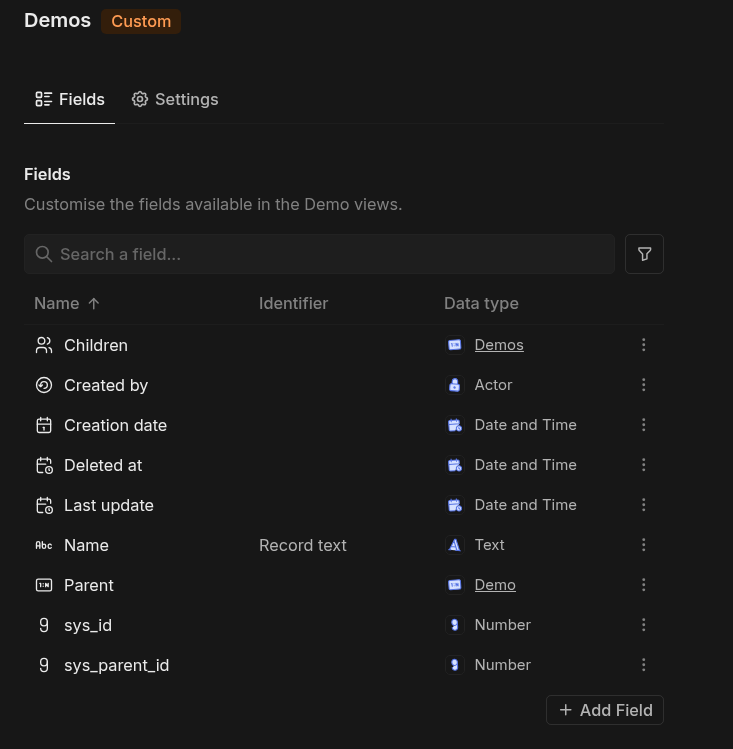Viewport: 733px width, 749px height.
Task: Open the three-dot menu for Created by
Action: pos(644,385)
